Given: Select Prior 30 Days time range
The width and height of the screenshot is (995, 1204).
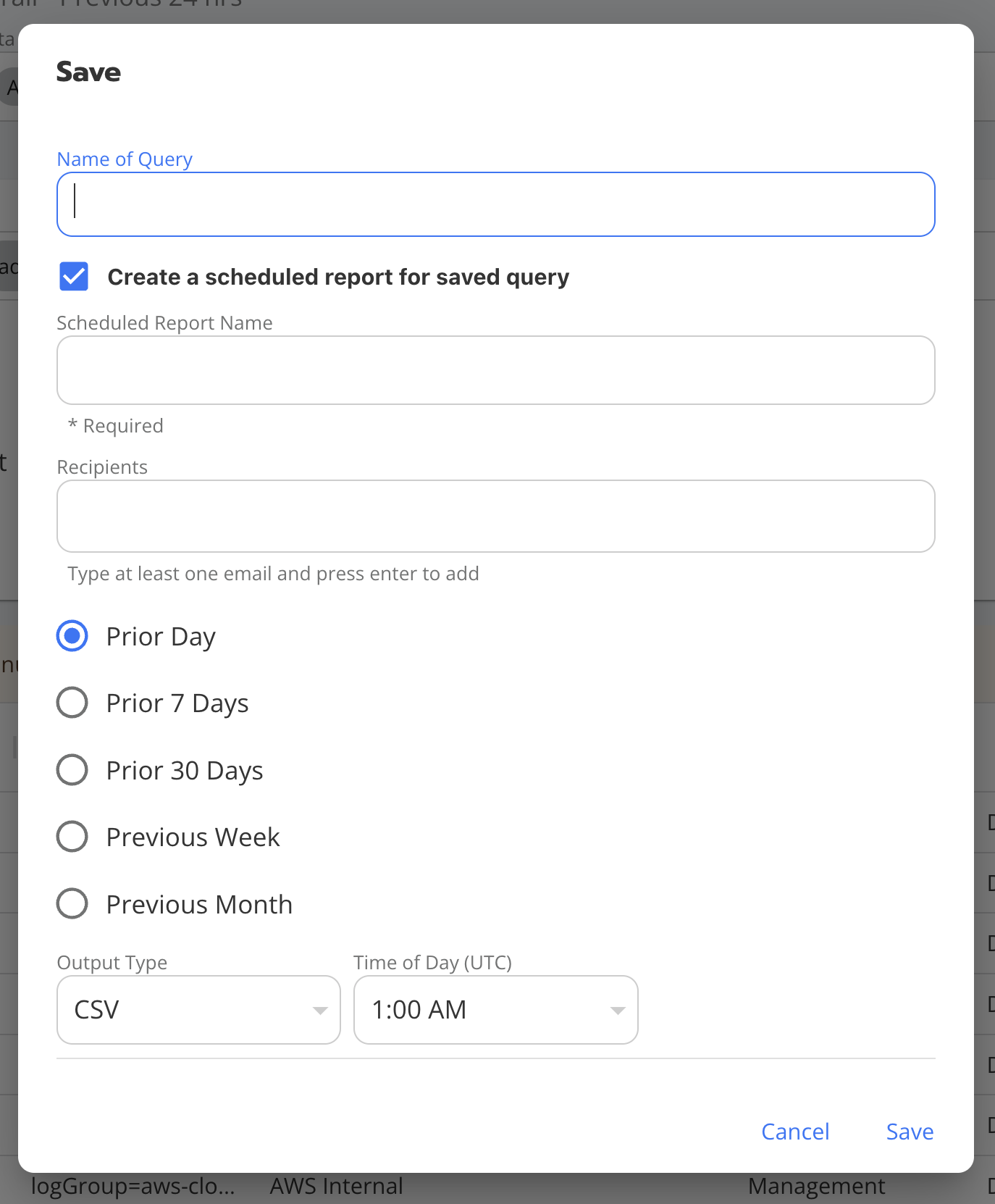Looking at the screenshot, I should 72,770.
